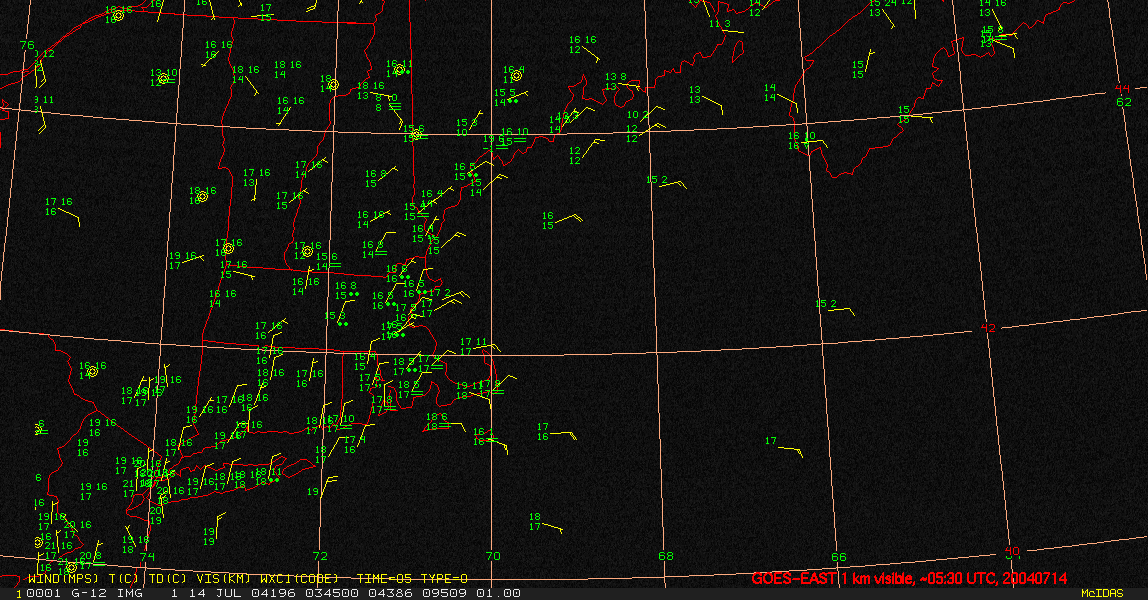Click the station plot 11 3 near top

(720, 24)
